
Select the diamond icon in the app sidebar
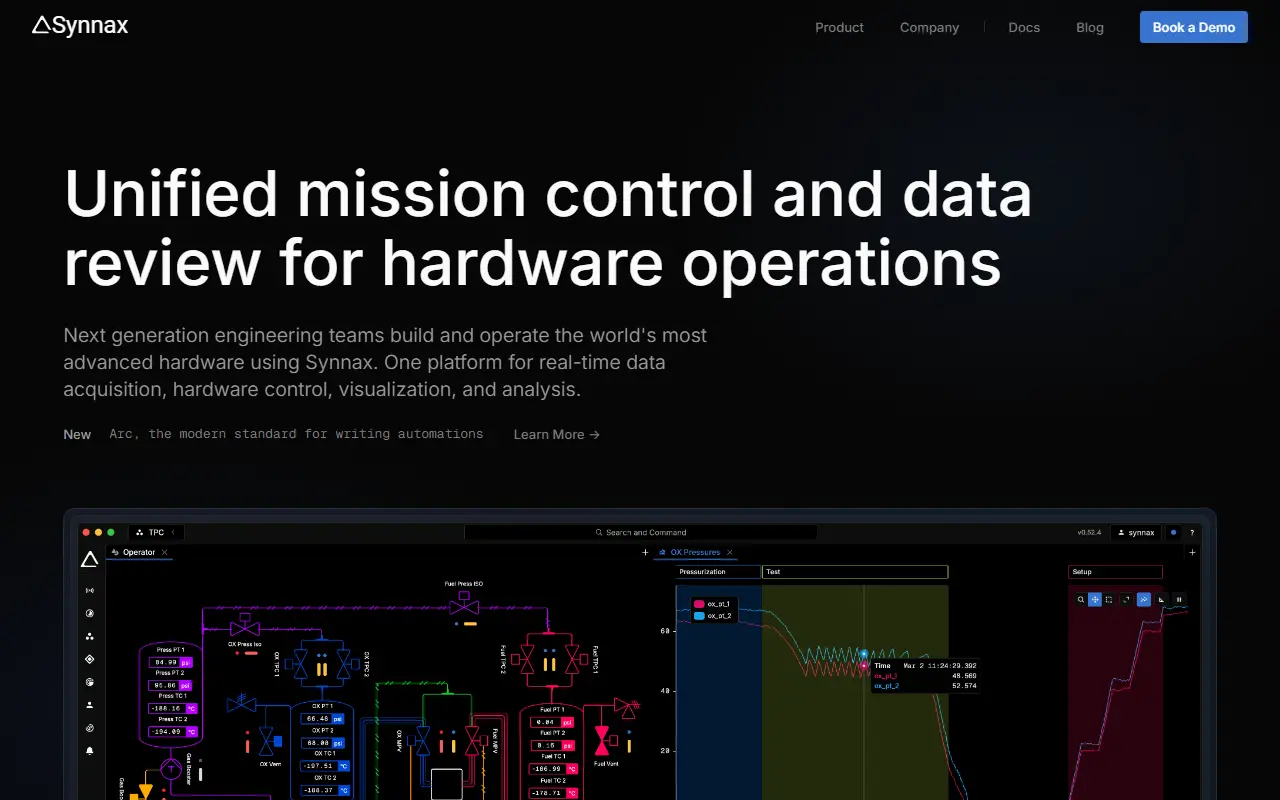click(90, 659)
